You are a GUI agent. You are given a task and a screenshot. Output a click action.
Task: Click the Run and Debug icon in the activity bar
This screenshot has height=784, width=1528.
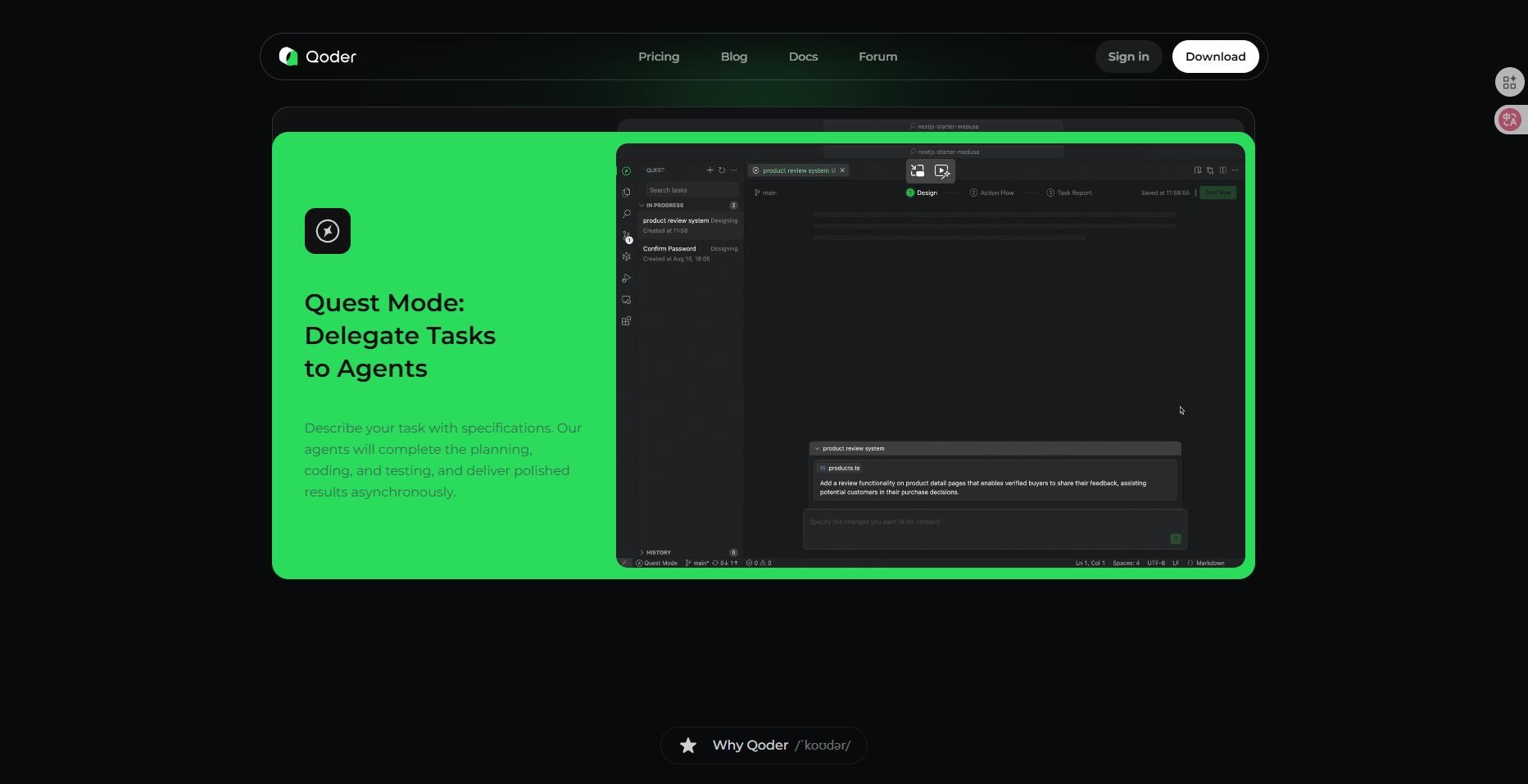[626, 279]
